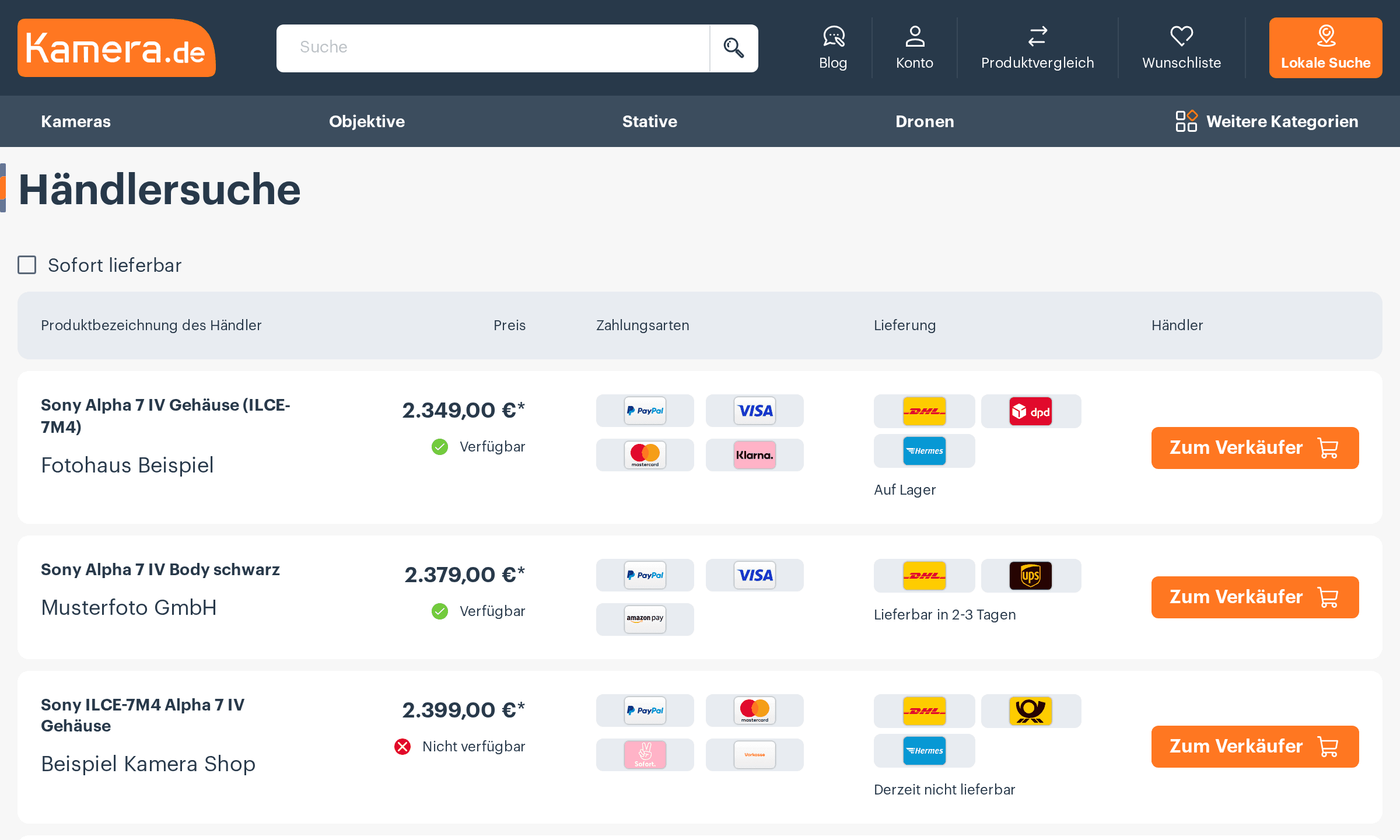Focus the Suche input field
1400x840 pixels.
click(493, 48)
